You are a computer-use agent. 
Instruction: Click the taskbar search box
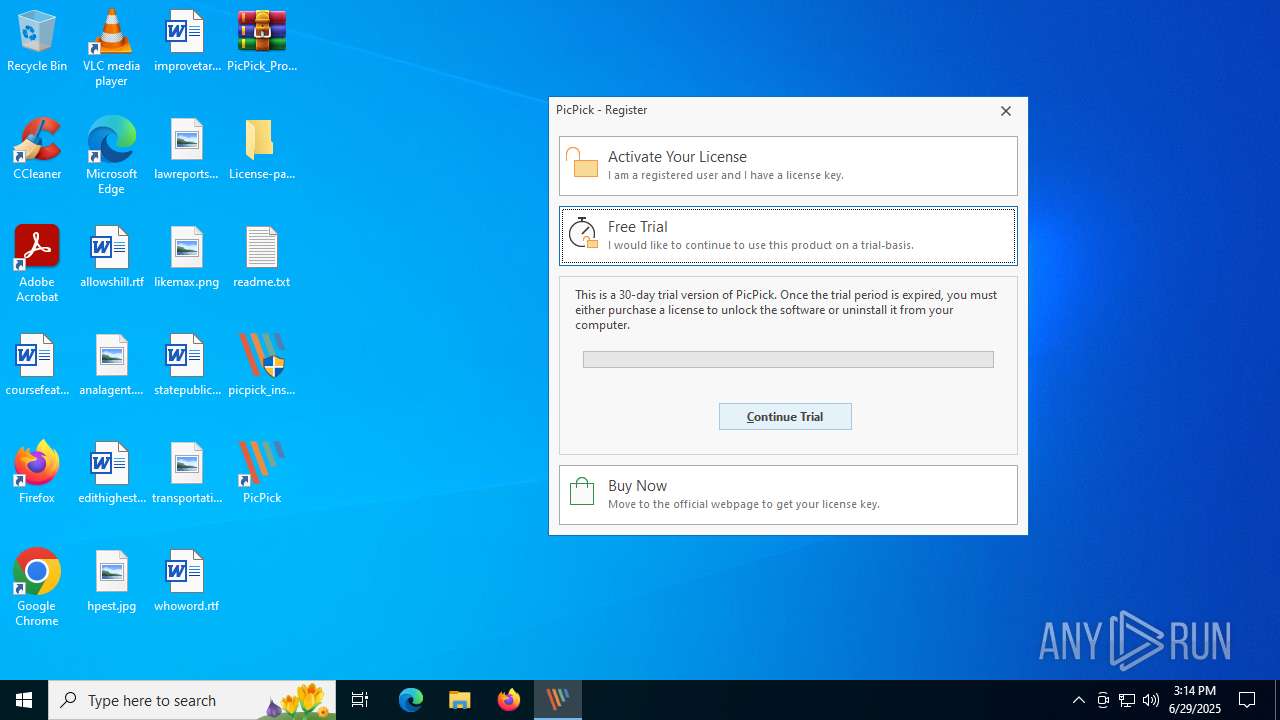click(x=192, y=700)
